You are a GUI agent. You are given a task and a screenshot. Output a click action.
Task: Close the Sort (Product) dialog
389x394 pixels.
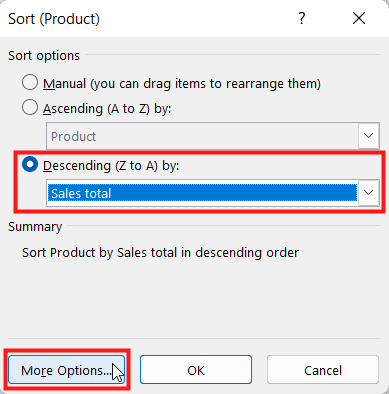pos(359,19)
